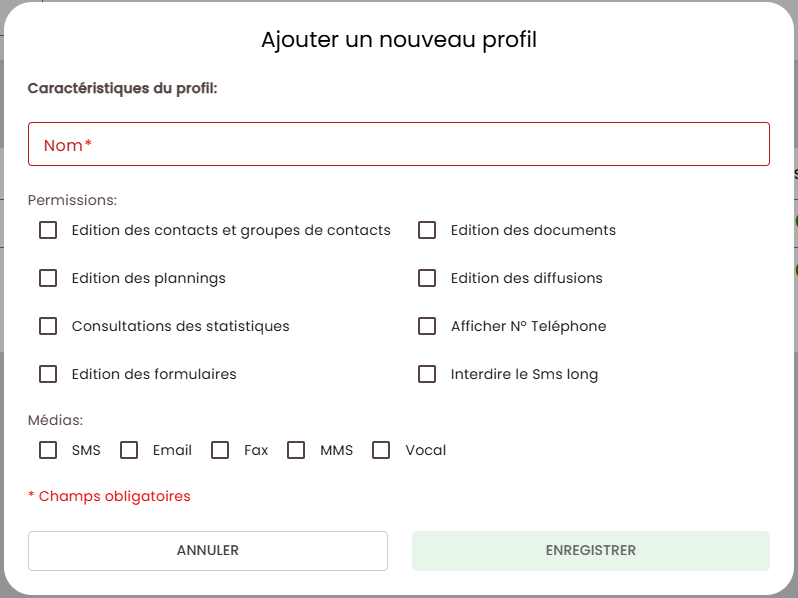Image resolution: width=798 pixels, height=598 pixels.
Task: Tick the MMS media checkbox
Action: 296,450
